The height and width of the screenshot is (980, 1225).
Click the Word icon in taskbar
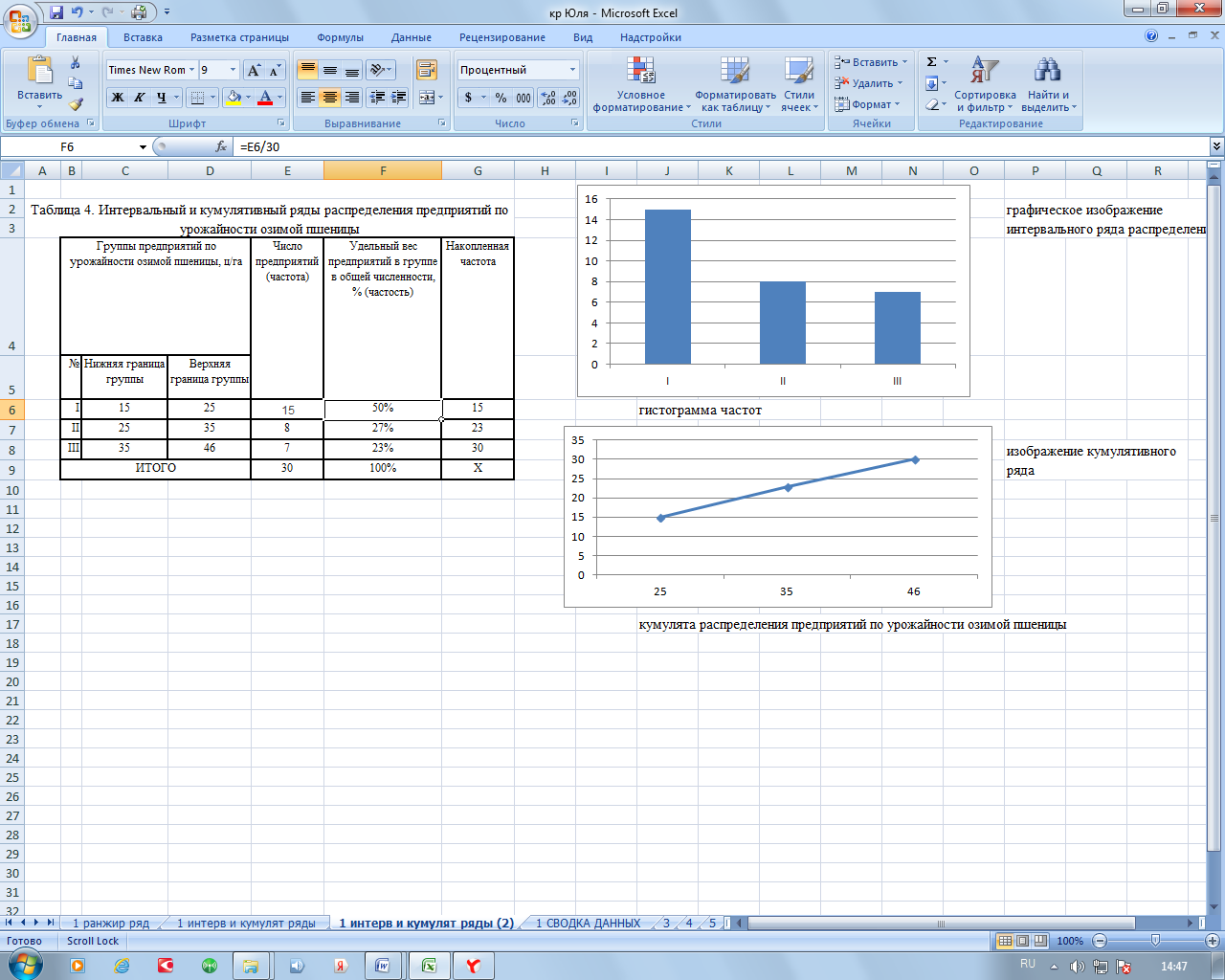coord(383,966)
